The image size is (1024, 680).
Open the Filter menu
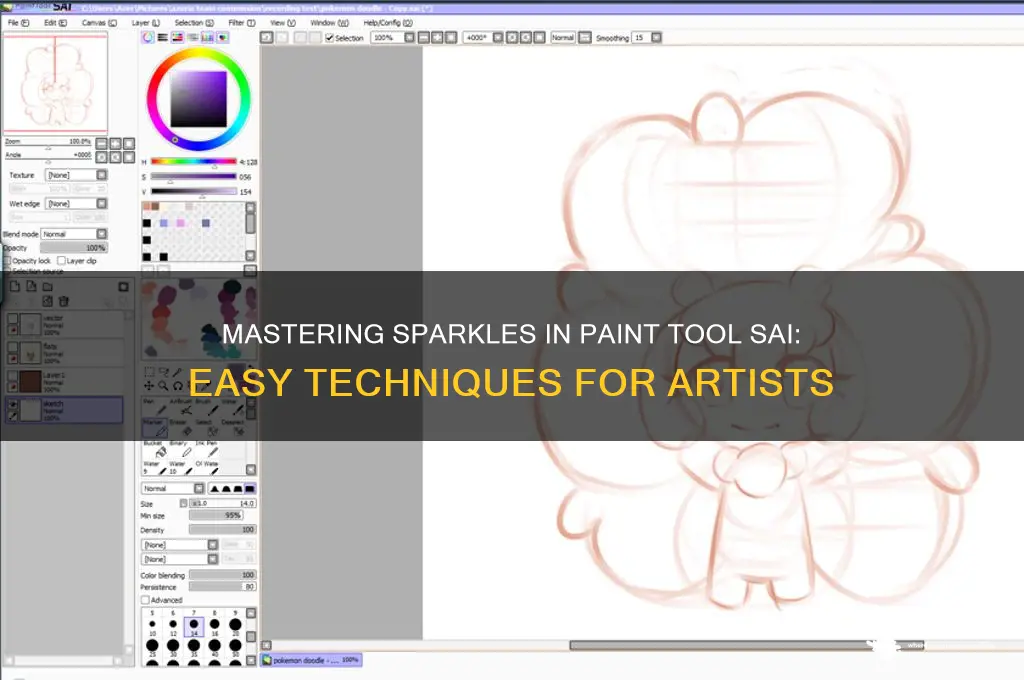[241, 23]
